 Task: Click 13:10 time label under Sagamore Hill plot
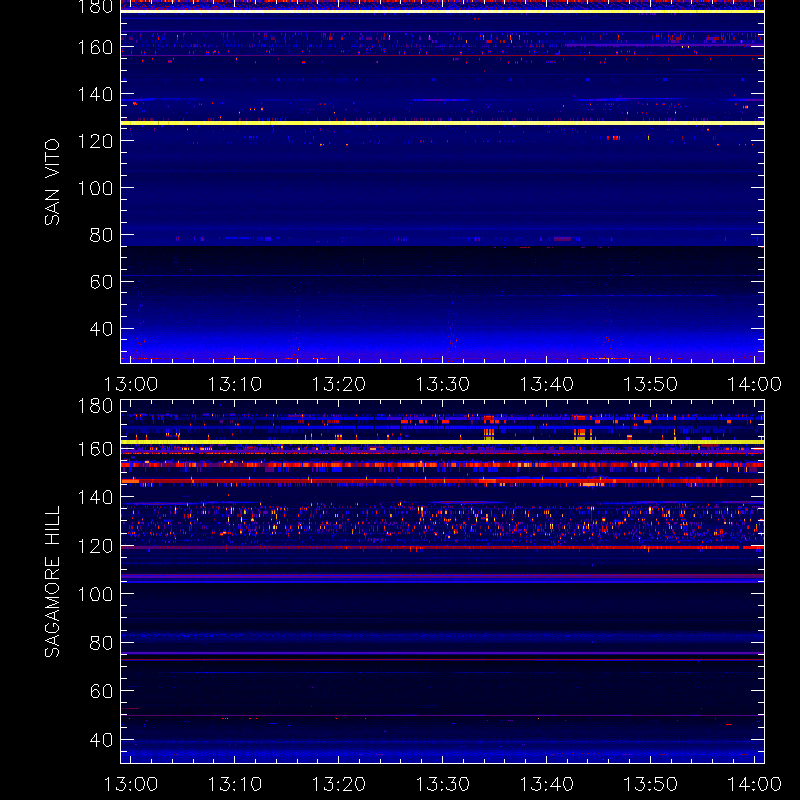pos(235,784)
